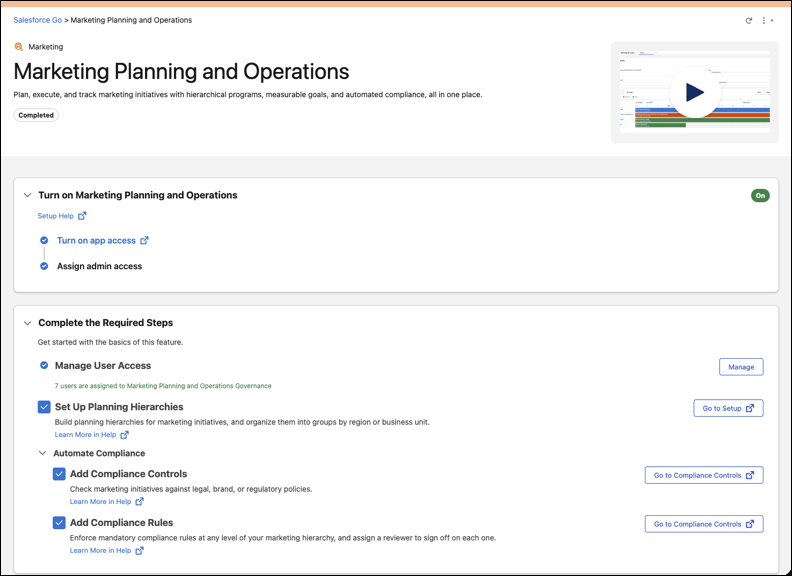Click the Marketing Planning and Operations page title
The height and width of the screenshot is (576, 792).
coord(181,71)
